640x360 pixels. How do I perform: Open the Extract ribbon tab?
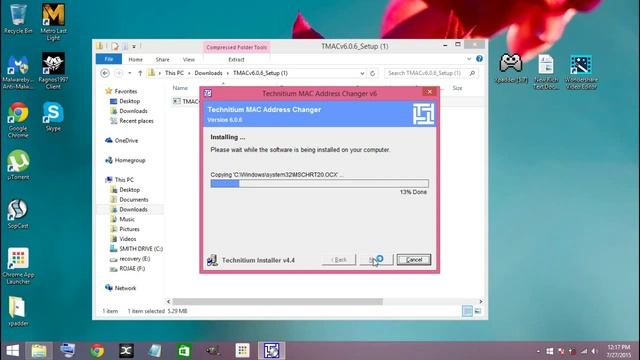(236, 59)
